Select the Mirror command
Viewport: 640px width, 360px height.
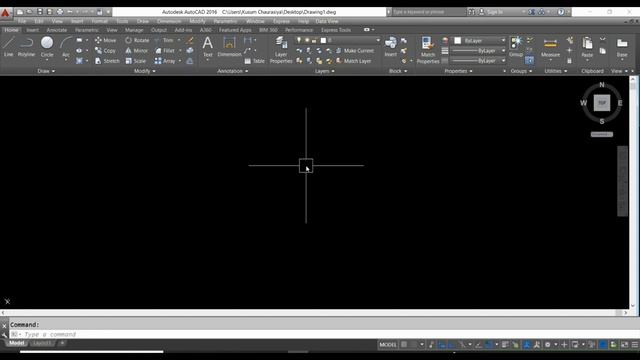pos(136,51)
